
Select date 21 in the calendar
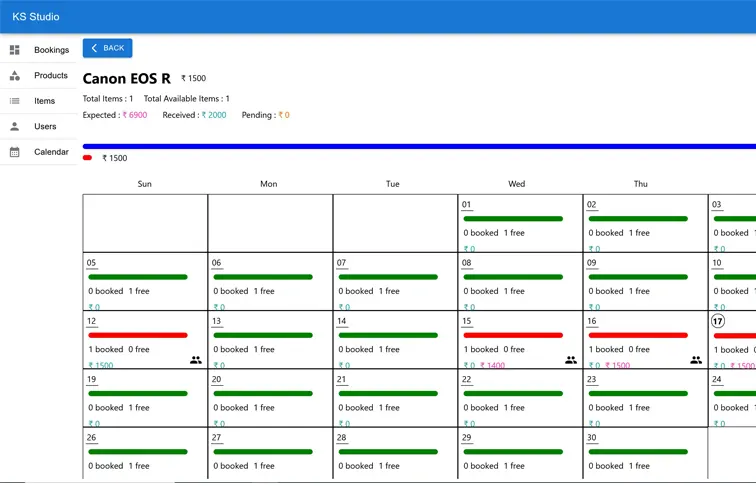[341, 379]
